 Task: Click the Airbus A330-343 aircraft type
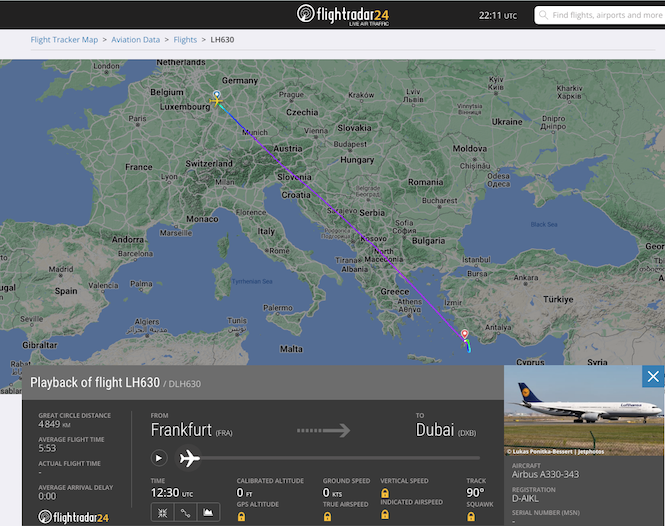545,475
